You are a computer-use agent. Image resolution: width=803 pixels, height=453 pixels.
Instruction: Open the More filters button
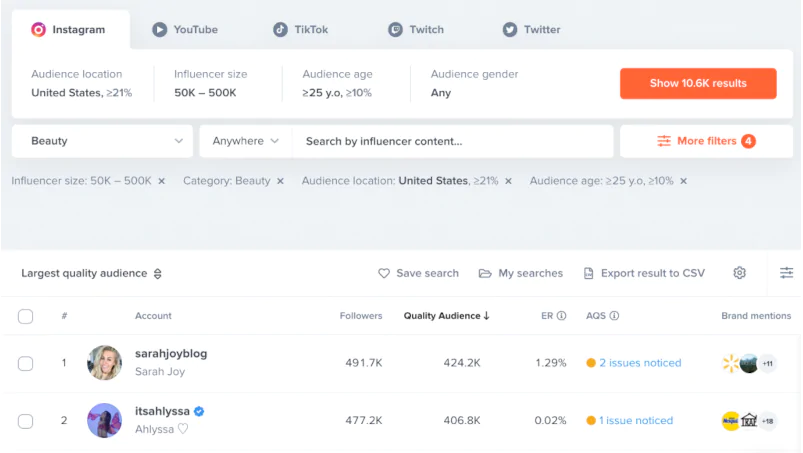[706, 141]
